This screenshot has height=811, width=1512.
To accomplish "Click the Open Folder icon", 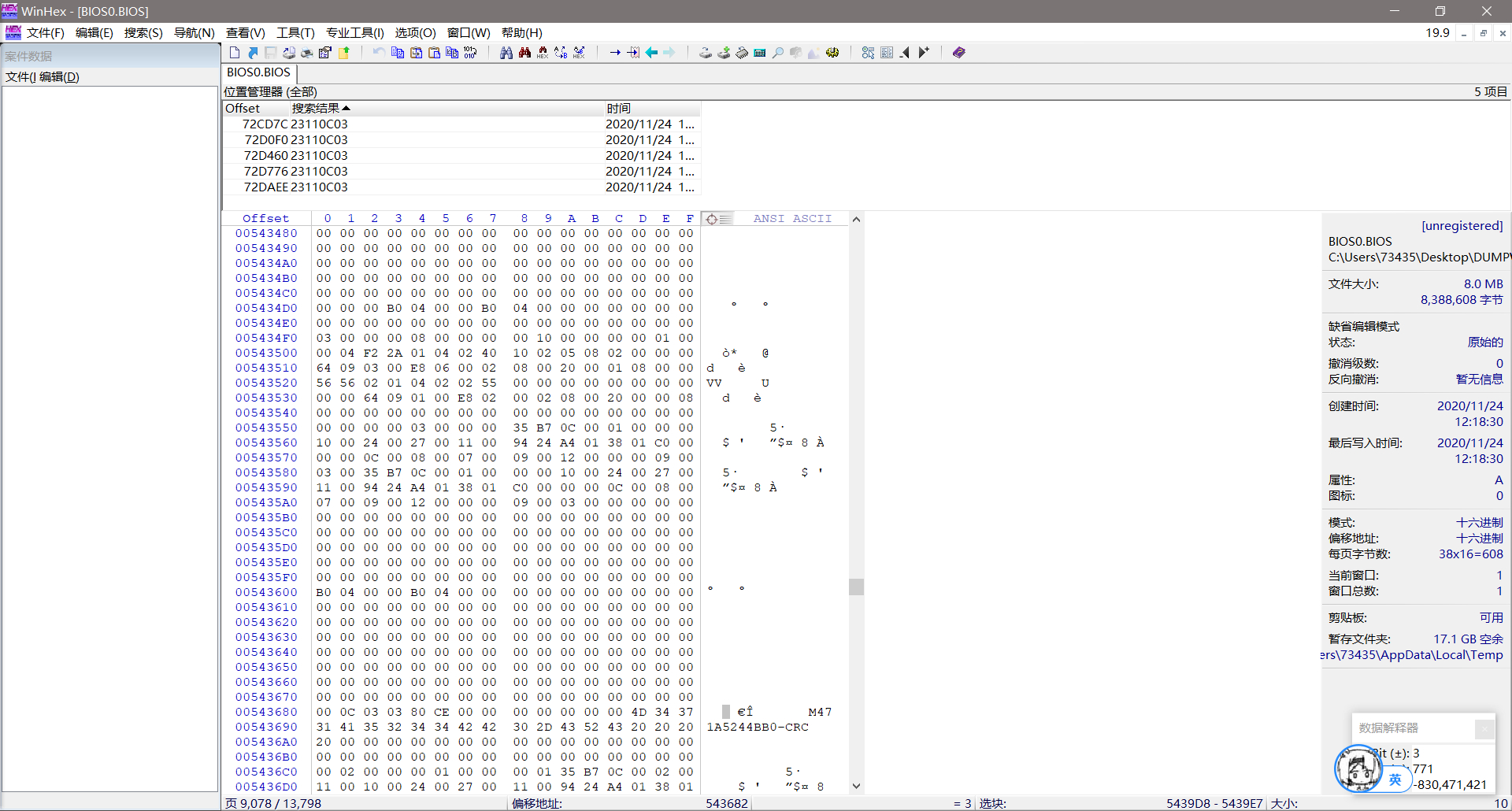I will (344, 53).
